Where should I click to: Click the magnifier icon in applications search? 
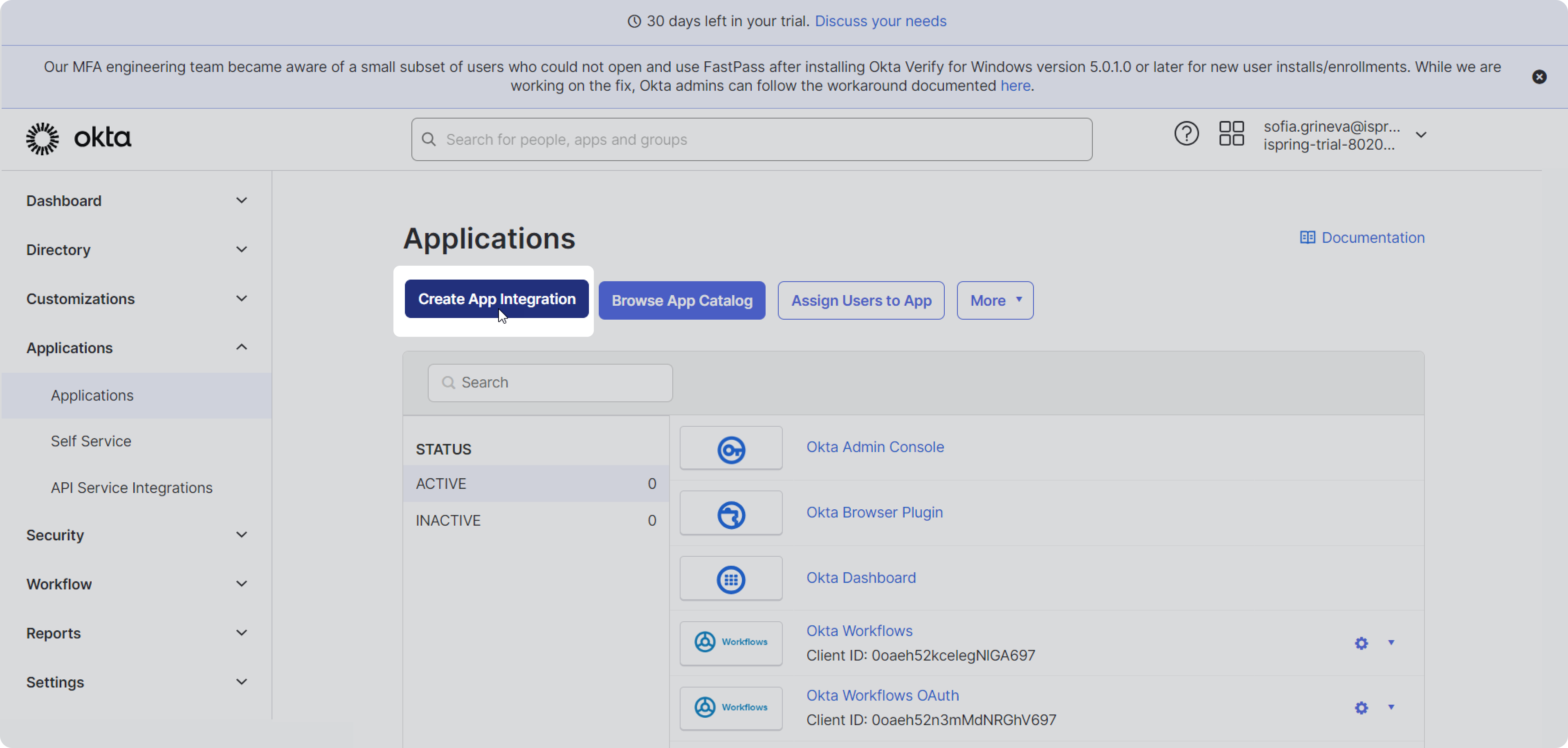point(449,383)
